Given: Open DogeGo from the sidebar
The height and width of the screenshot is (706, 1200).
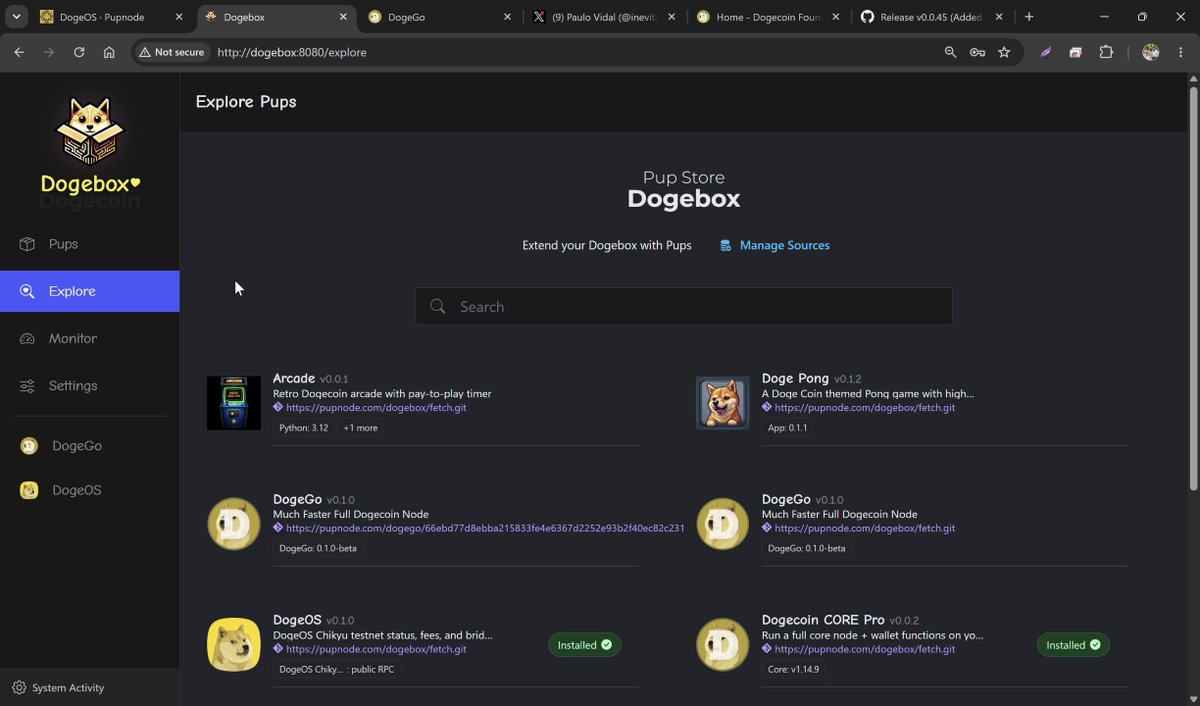Looking at the screenshot, I should 90,446.
